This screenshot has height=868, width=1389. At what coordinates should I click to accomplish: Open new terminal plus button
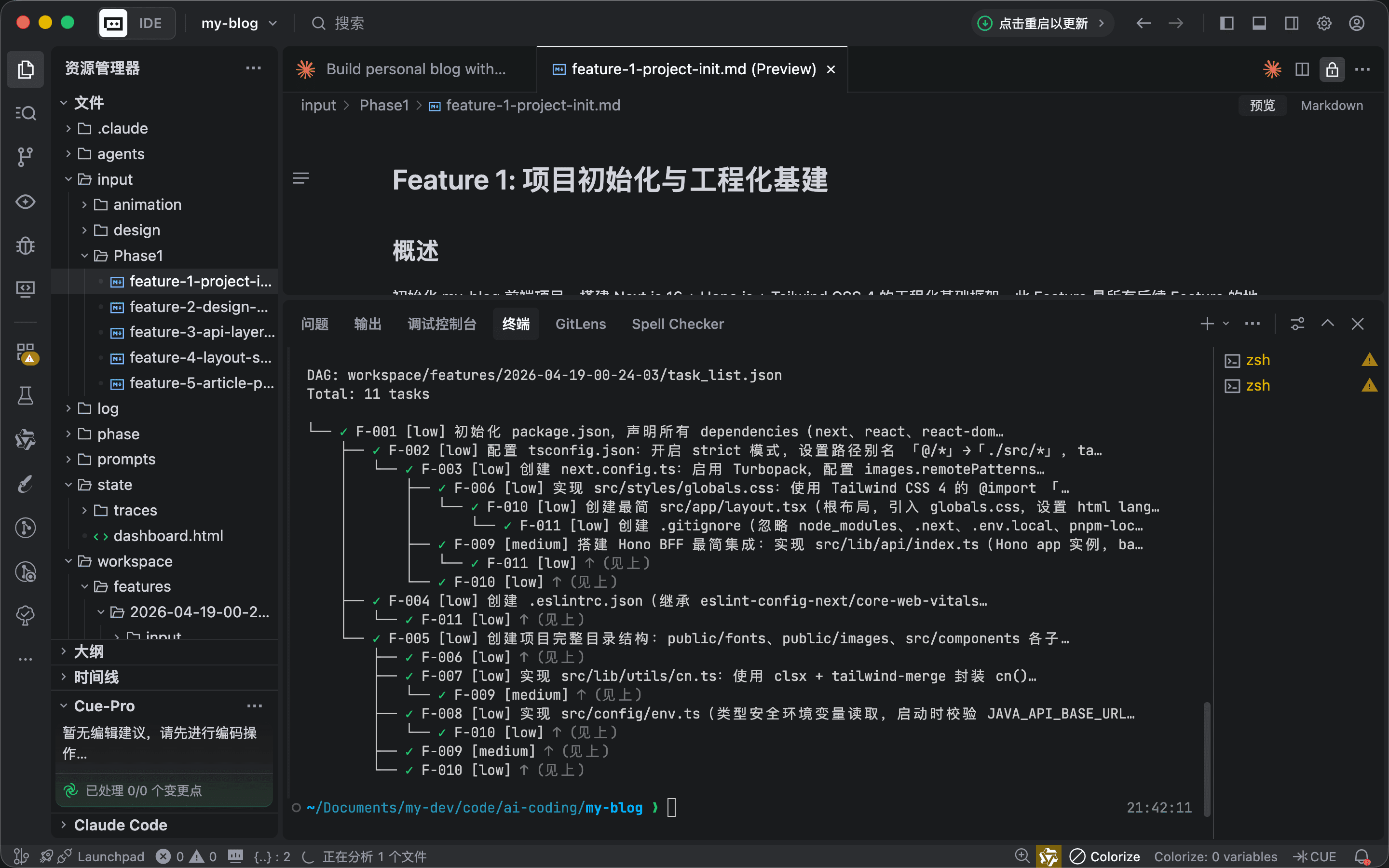tap(1207, 324)
